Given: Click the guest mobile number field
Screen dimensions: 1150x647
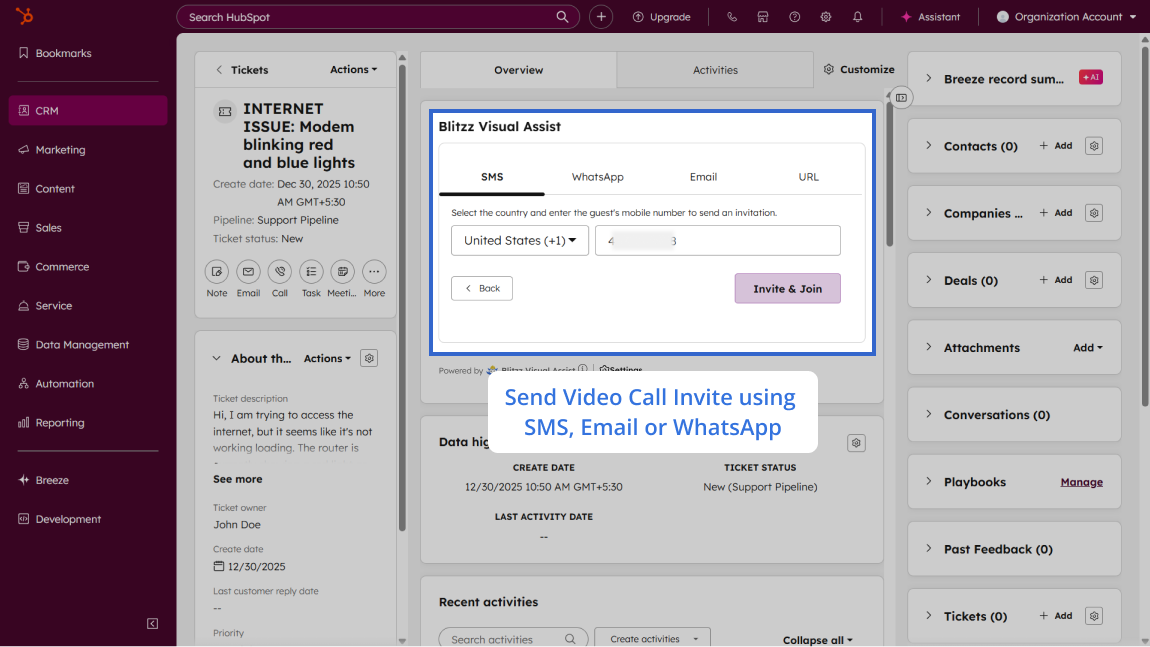Looking at the screenshot, I should click(717, 241).
